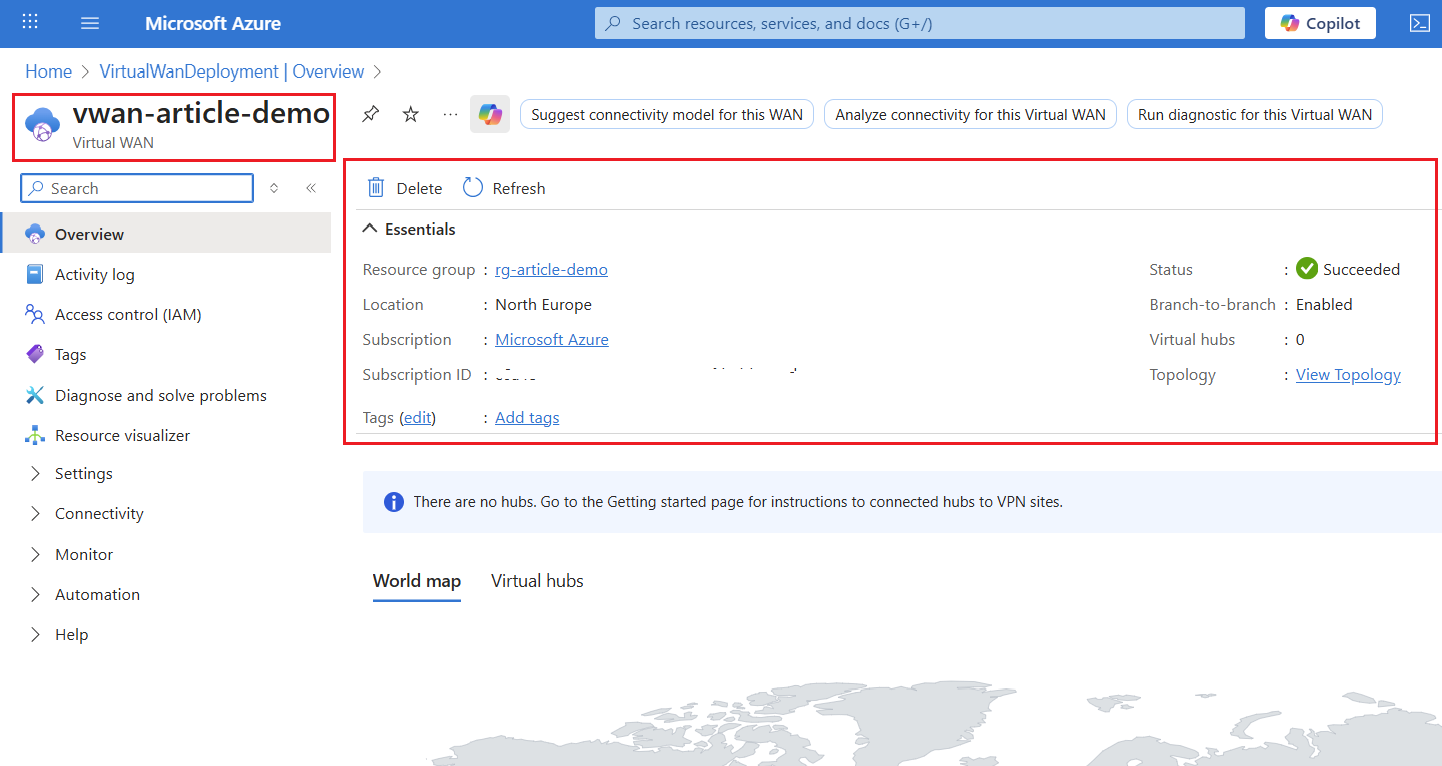Click the Tags icon in sidebar
This screenshot has height=766, width=1442.
[x=35, y=354]
